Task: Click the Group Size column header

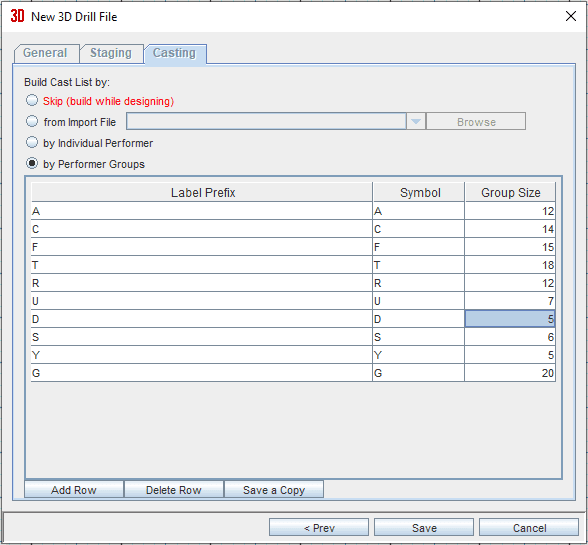Action: pos(510,192)
